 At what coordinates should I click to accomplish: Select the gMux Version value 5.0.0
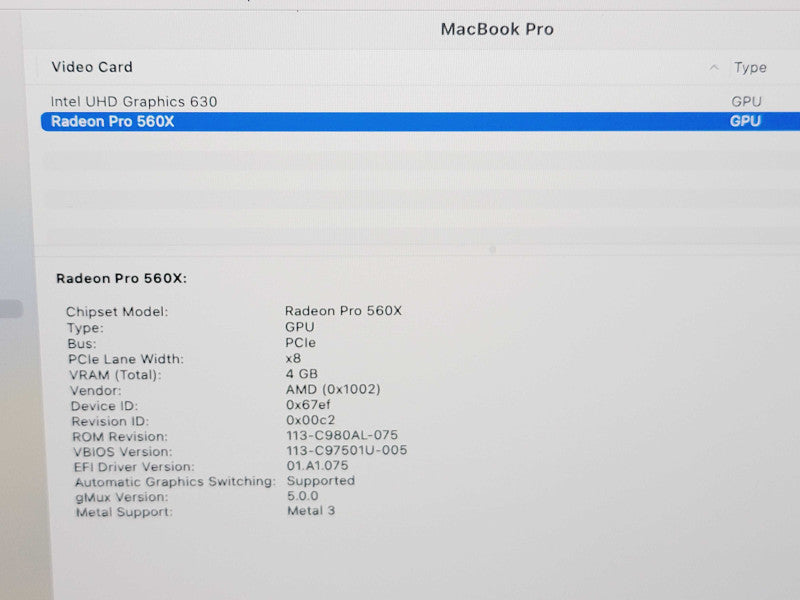(x=303, y=496)
